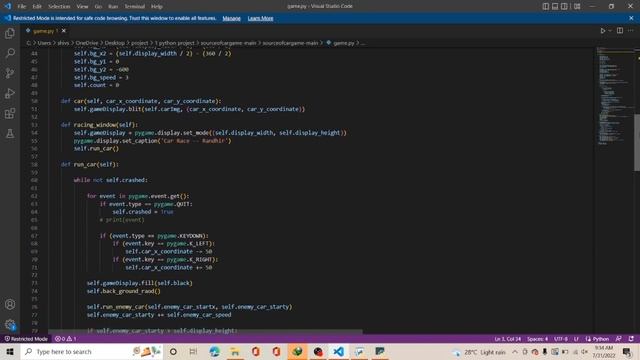Expand the '1 python project' breadcrumb segment
The width and height of the screenshot is (640, 360).
[175, 43]
